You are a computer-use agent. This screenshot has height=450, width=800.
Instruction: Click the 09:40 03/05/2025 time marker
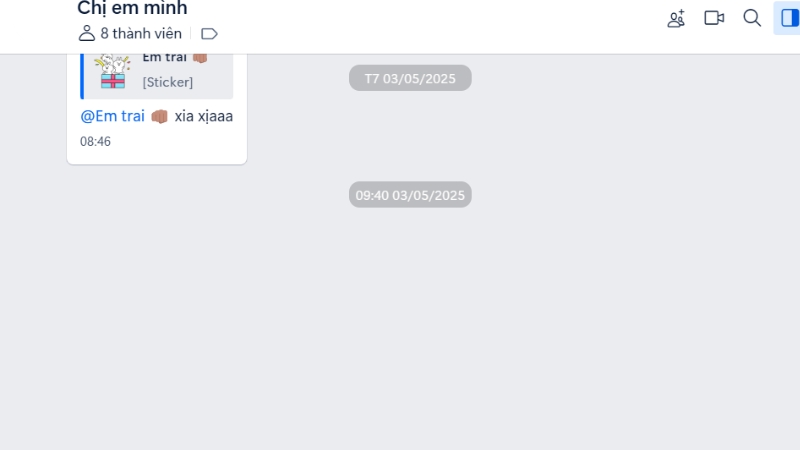pyautogui.click(x=410, y=195)
